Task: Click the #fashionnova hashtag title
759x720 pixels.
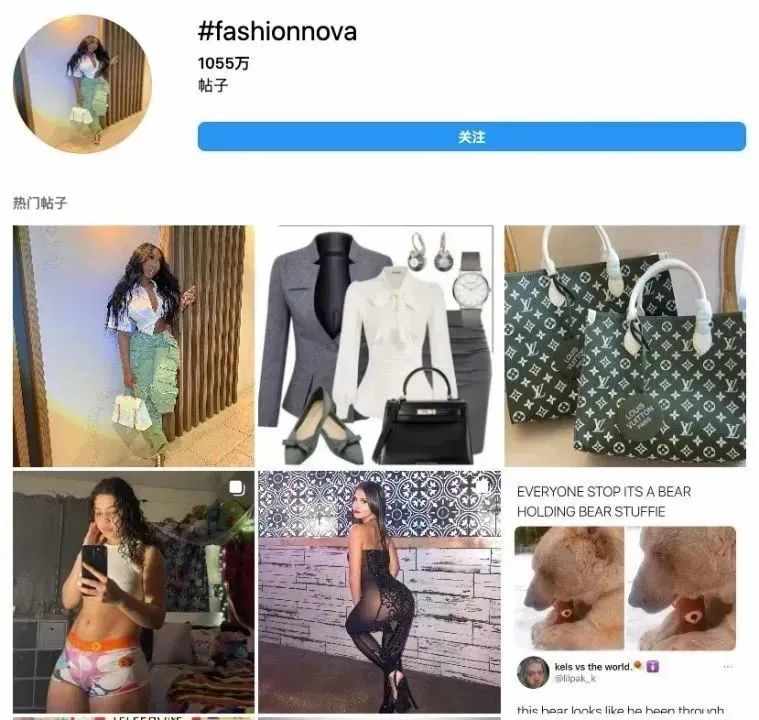Action: pos(277,31)
